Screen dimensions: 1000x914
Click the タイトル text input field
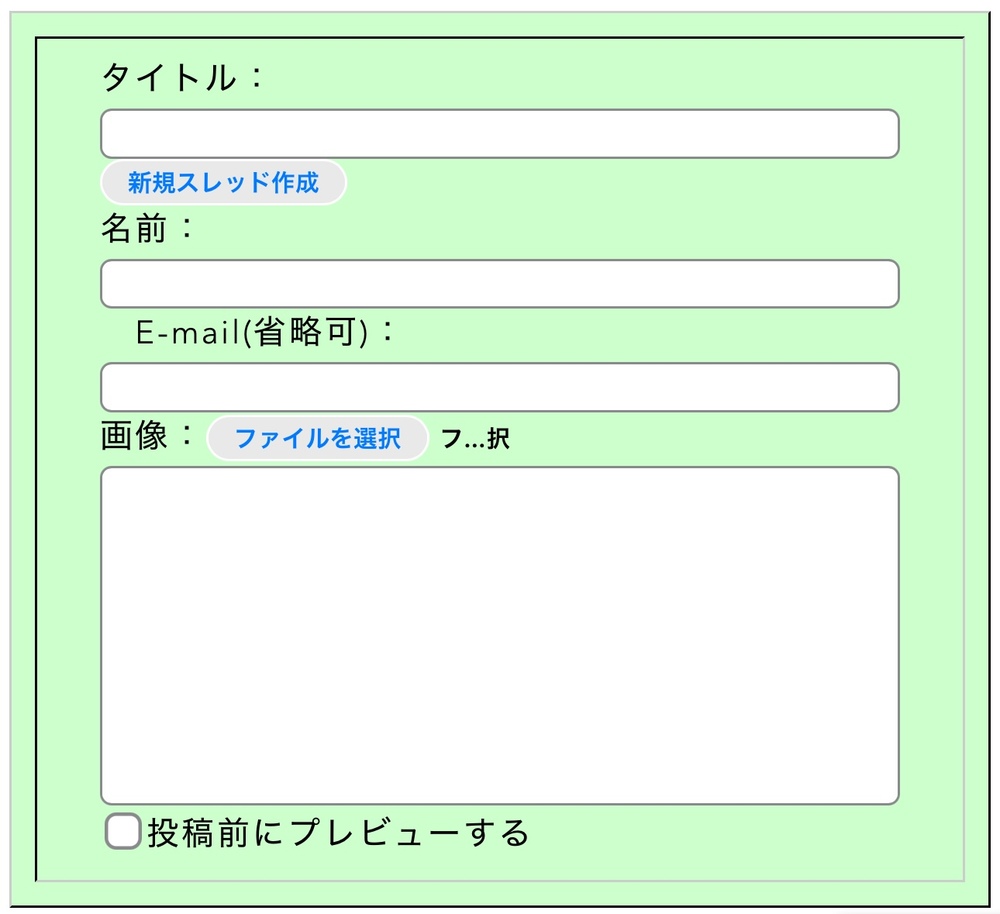pyautogui.click(x=499, y=134)
